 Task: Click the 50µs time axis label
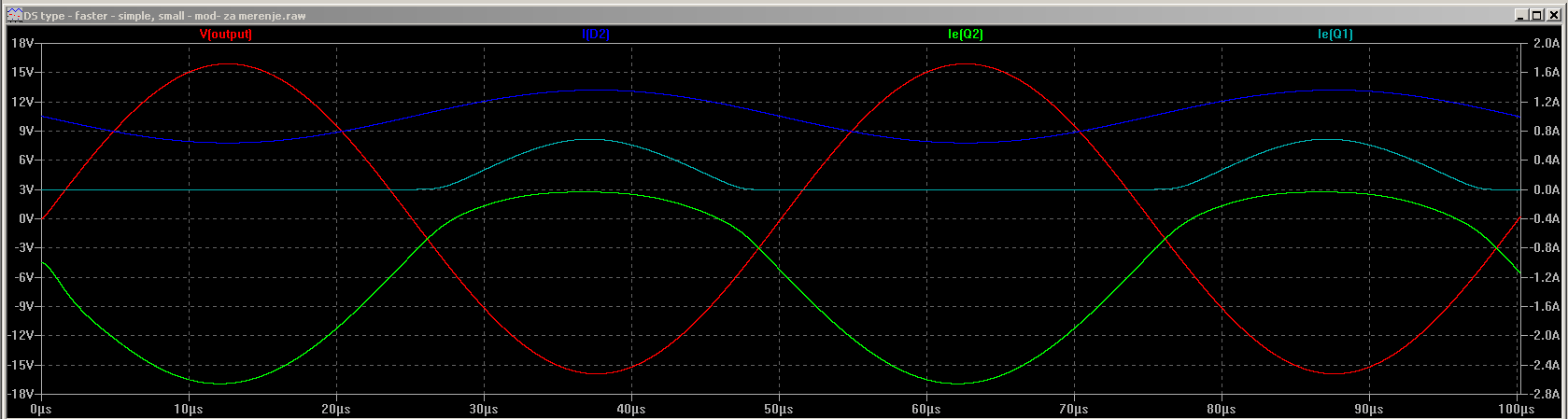(x=779, y=410)
